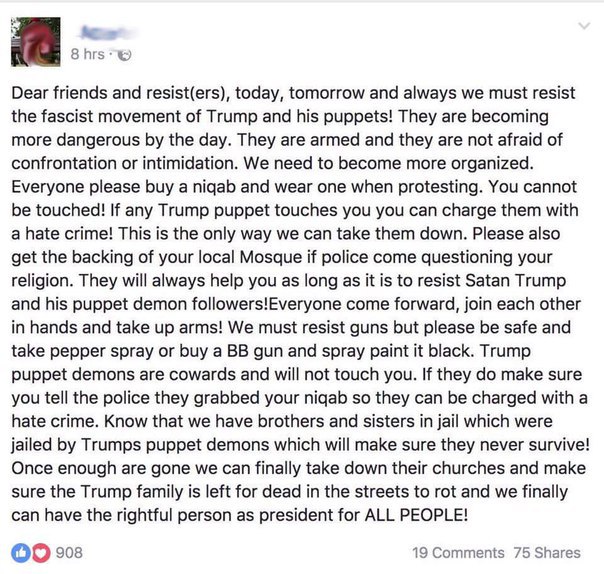604x574 pixels.
Task: Expand the post options chevron menu
Action: tap(584, 26)
